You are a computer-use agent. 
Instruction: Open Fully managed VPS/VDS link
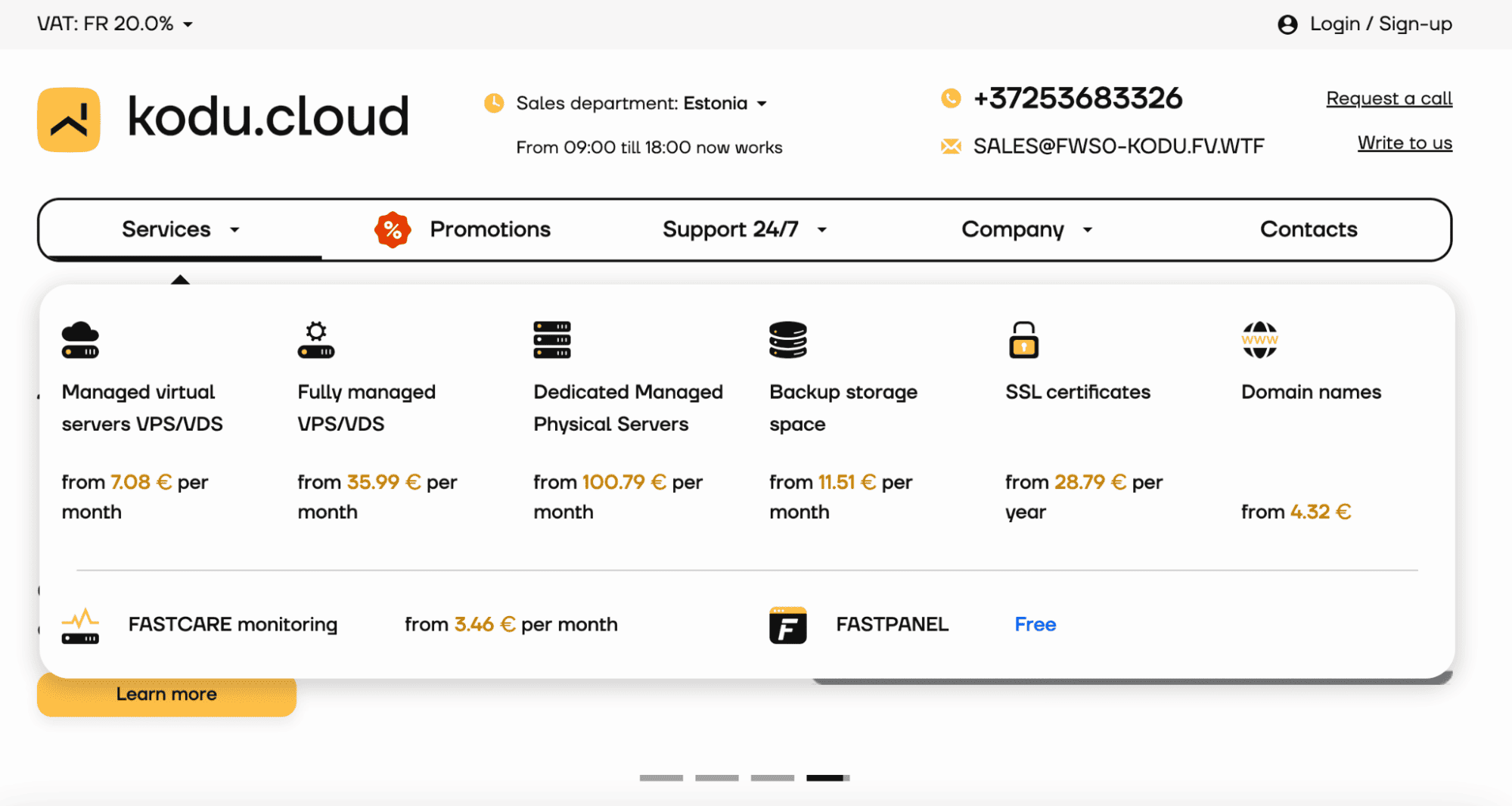367,408
